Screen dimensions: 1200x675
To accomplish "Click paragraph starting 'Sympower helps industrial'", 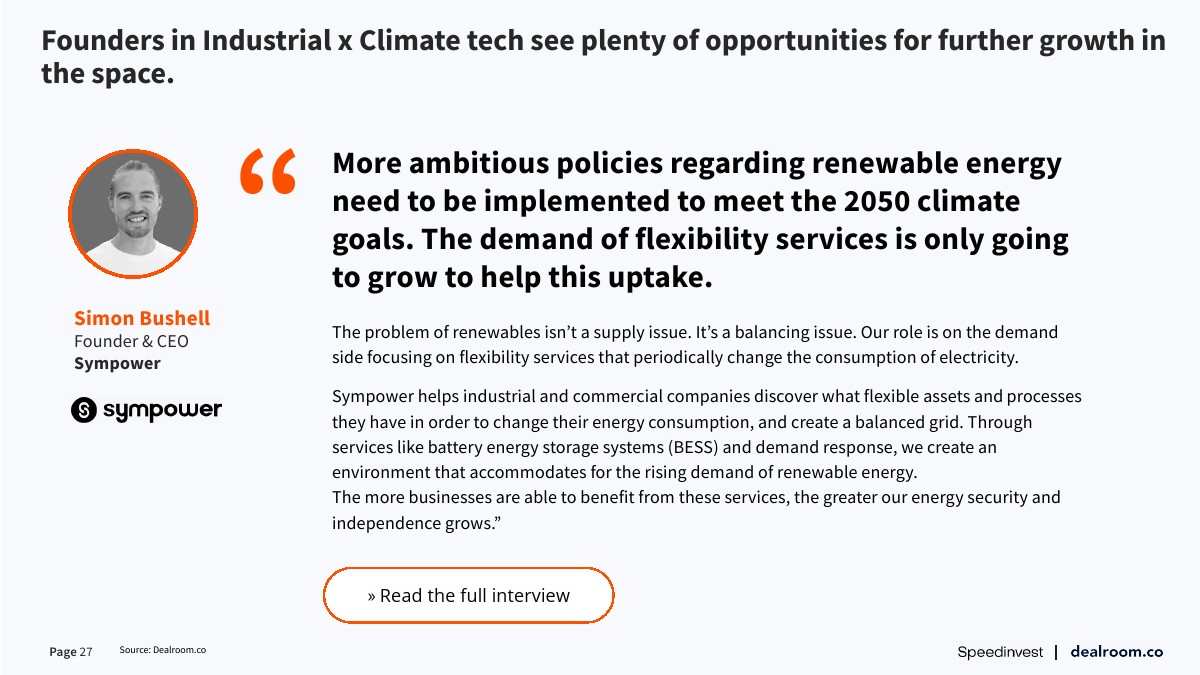I will point(706,434).
